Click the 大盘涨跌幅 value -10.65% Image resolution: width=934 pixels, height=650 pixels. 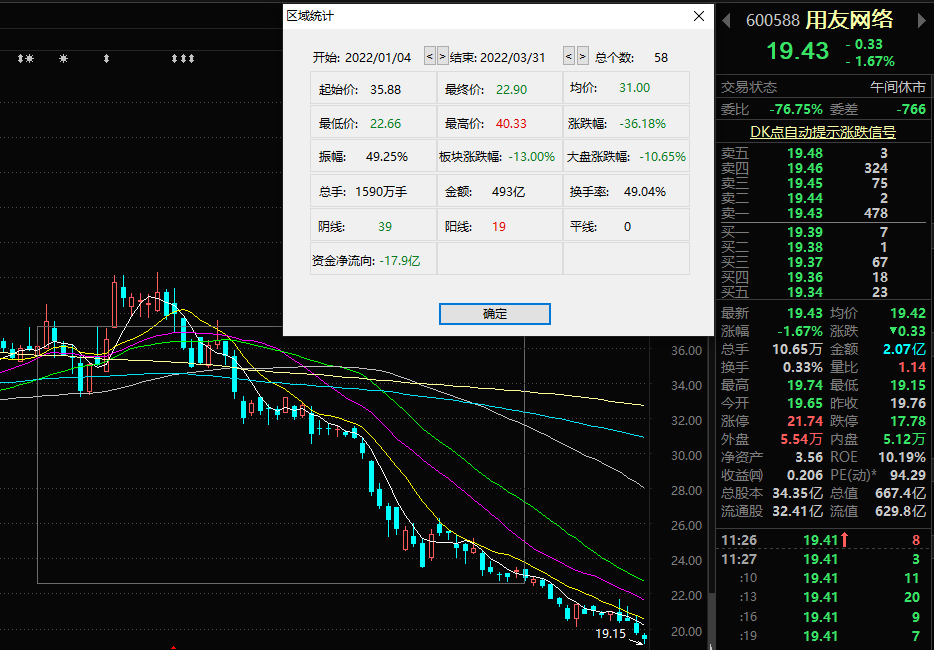[662, 157]
